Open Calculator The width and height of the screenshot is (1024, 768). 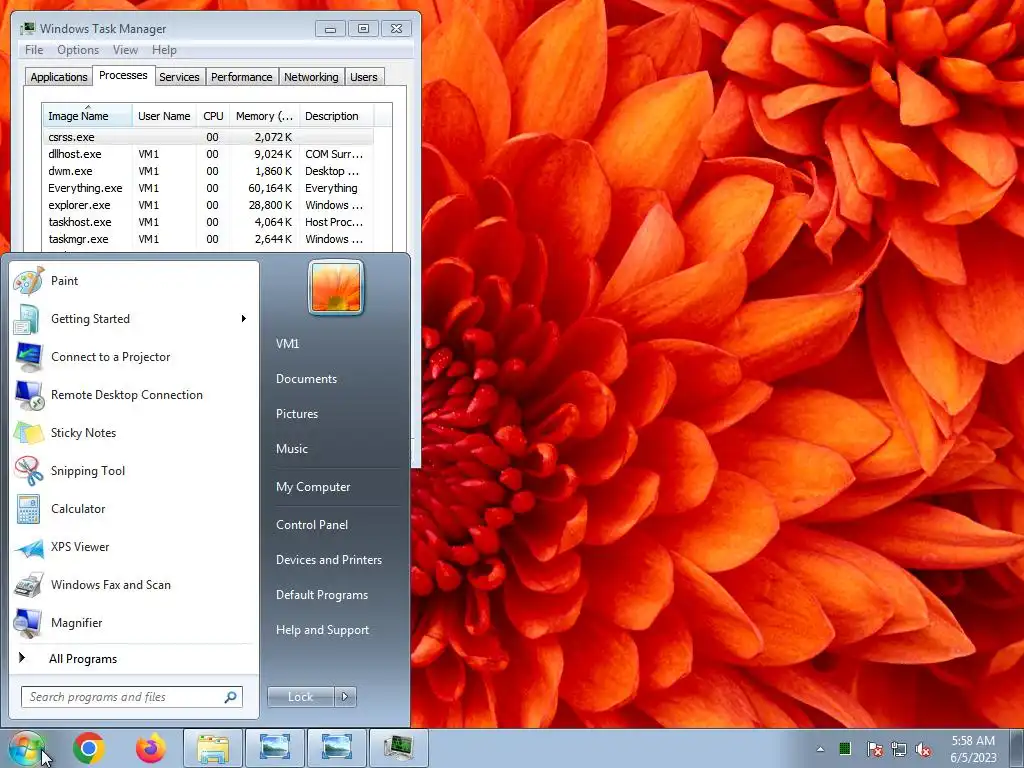(x=134, y=509)
